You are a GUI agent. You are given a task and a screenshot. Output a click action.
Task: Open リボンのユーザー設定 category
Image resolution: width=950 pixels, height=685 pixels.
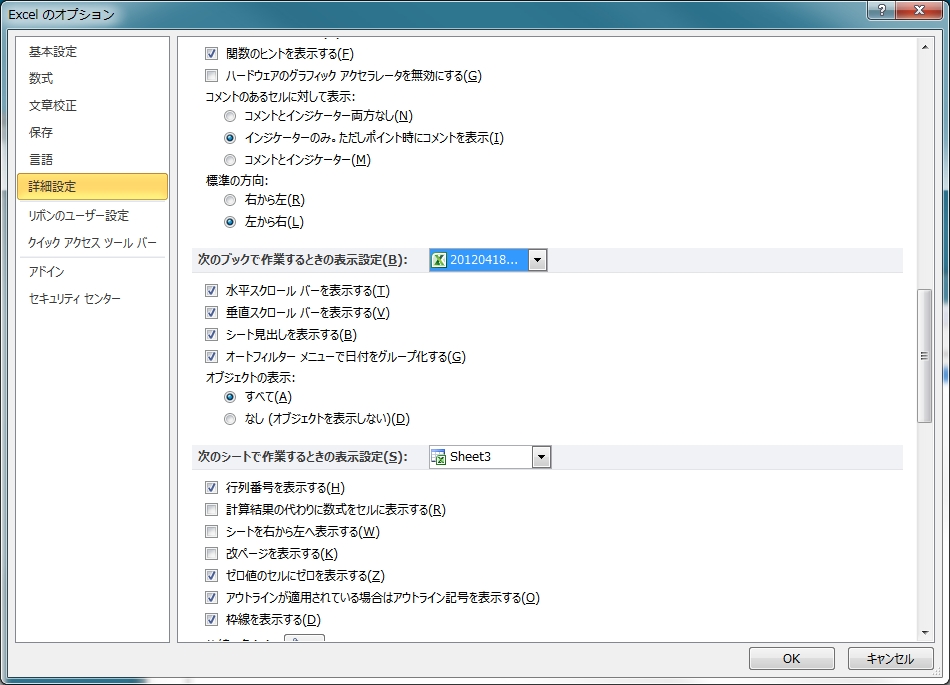[x=93, y=216]
